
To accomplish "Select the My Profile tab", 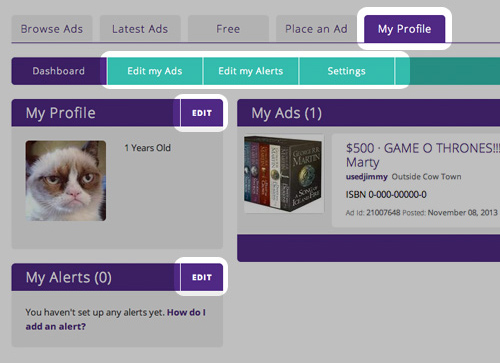I will coord(404,29).
